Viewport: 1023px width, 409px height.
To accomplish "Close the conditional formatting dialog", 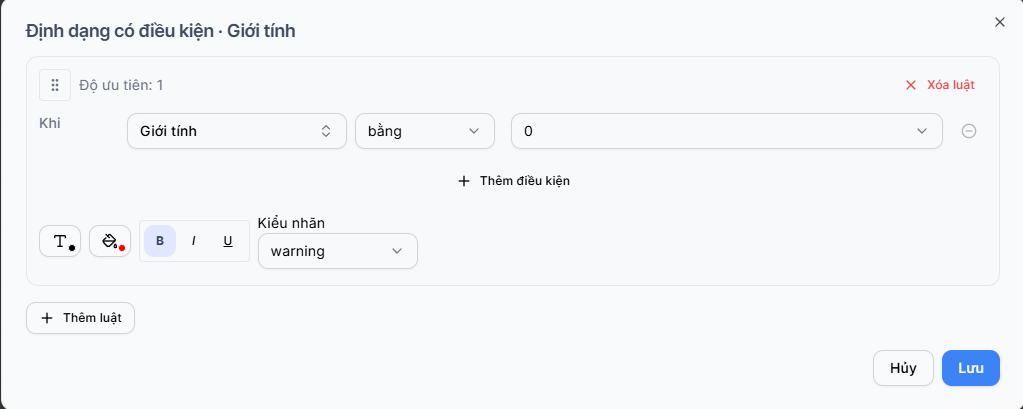I will (x=1000, y=22).
